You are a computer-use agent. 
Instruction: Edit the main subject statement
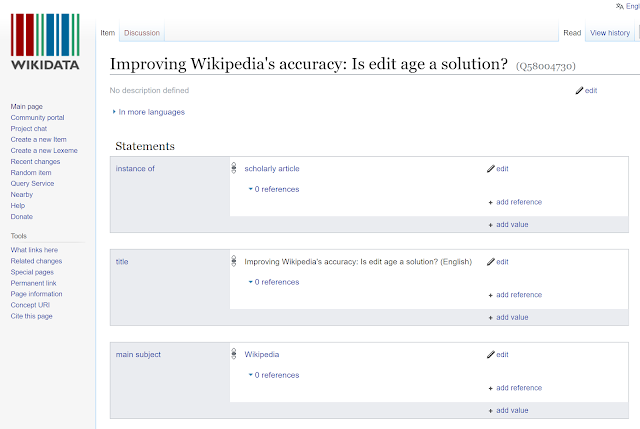[498, 354]
